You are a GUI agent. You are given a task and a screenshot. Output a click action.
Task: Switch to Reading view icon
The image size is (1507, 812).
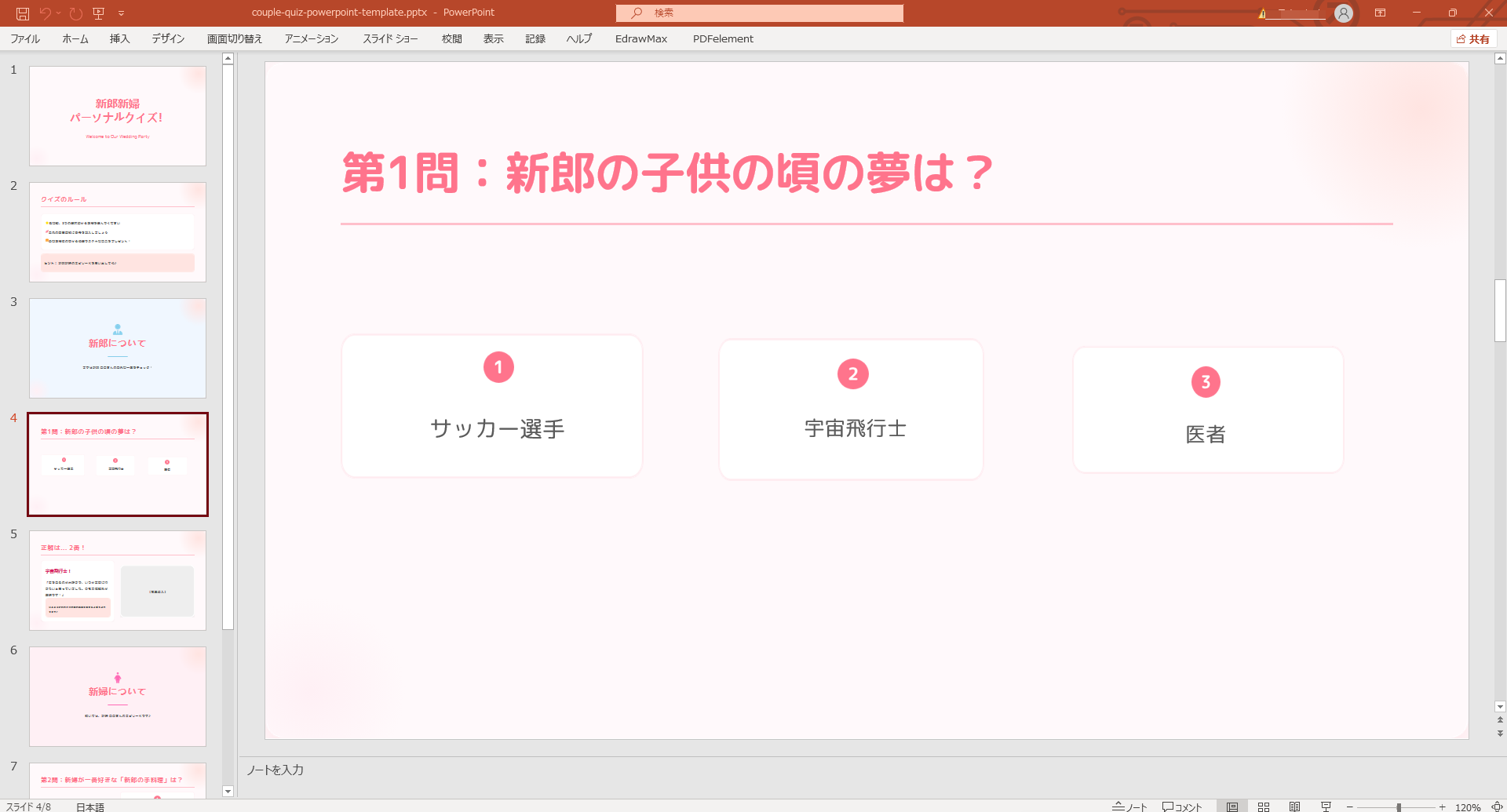[1295, 807]
